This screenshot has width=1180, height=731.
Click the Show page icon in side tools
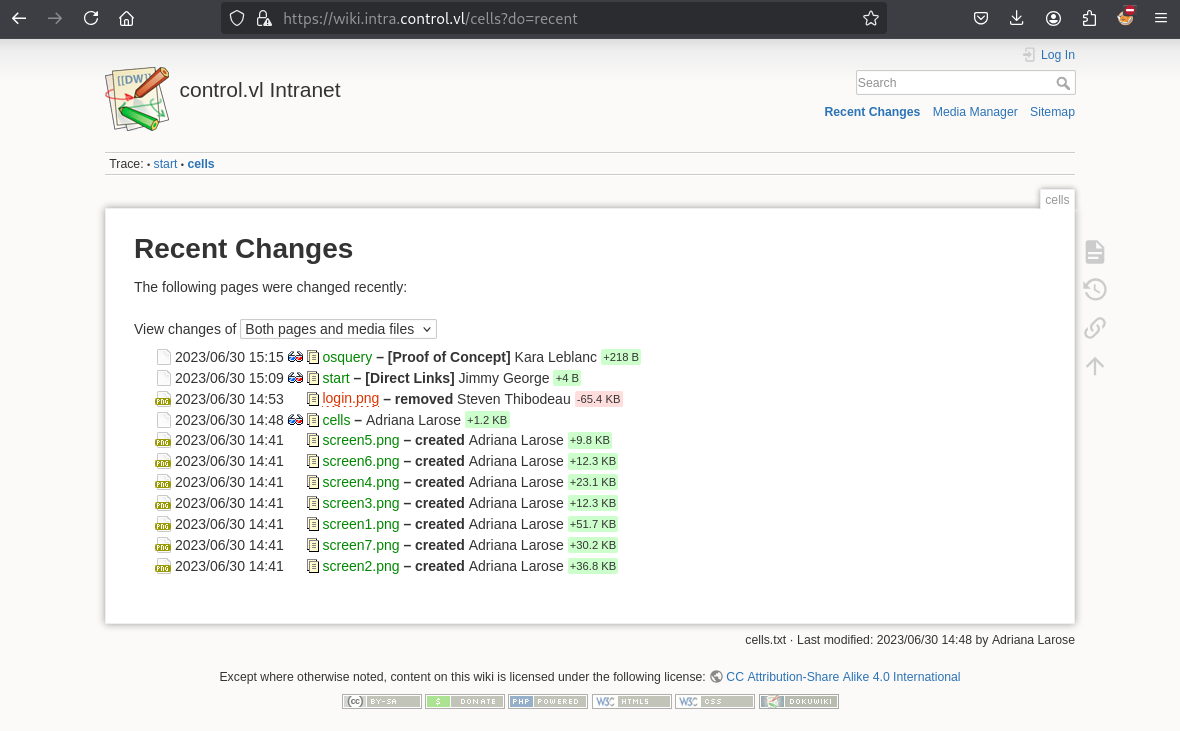1095,252
